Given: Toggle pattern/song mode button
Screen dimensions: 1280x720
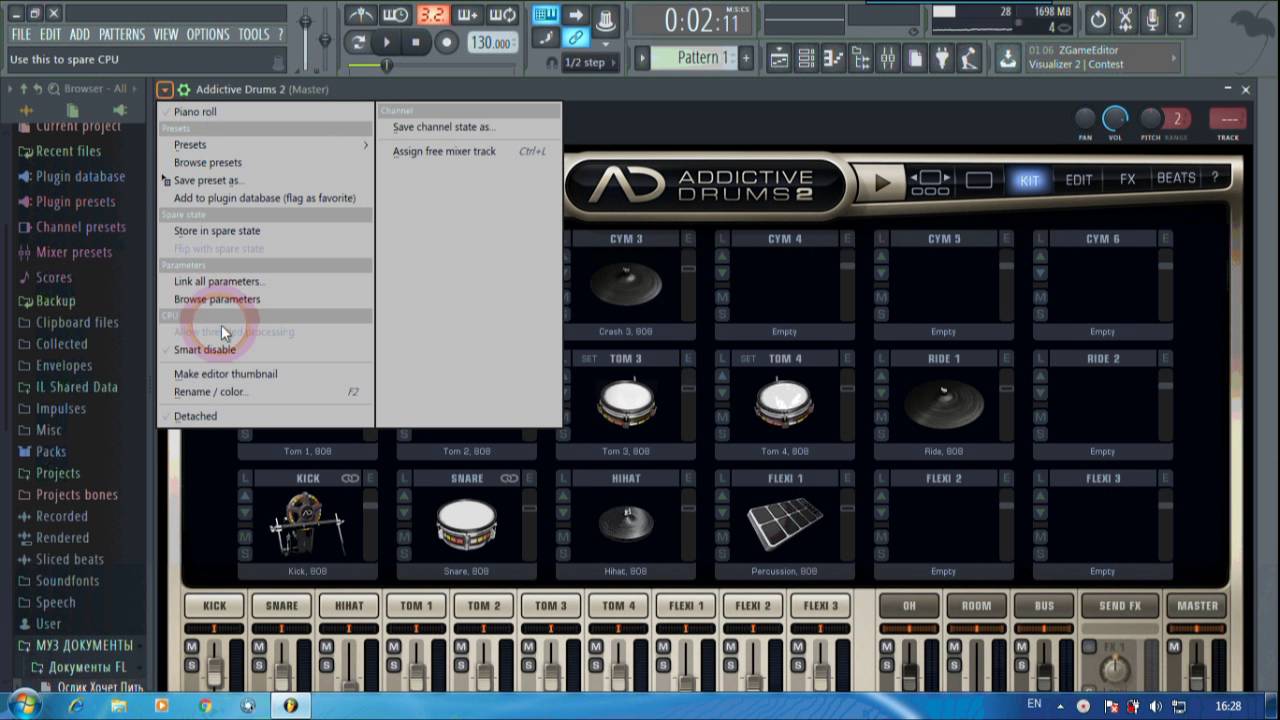Looking at the screenshot, I should 358,42.
